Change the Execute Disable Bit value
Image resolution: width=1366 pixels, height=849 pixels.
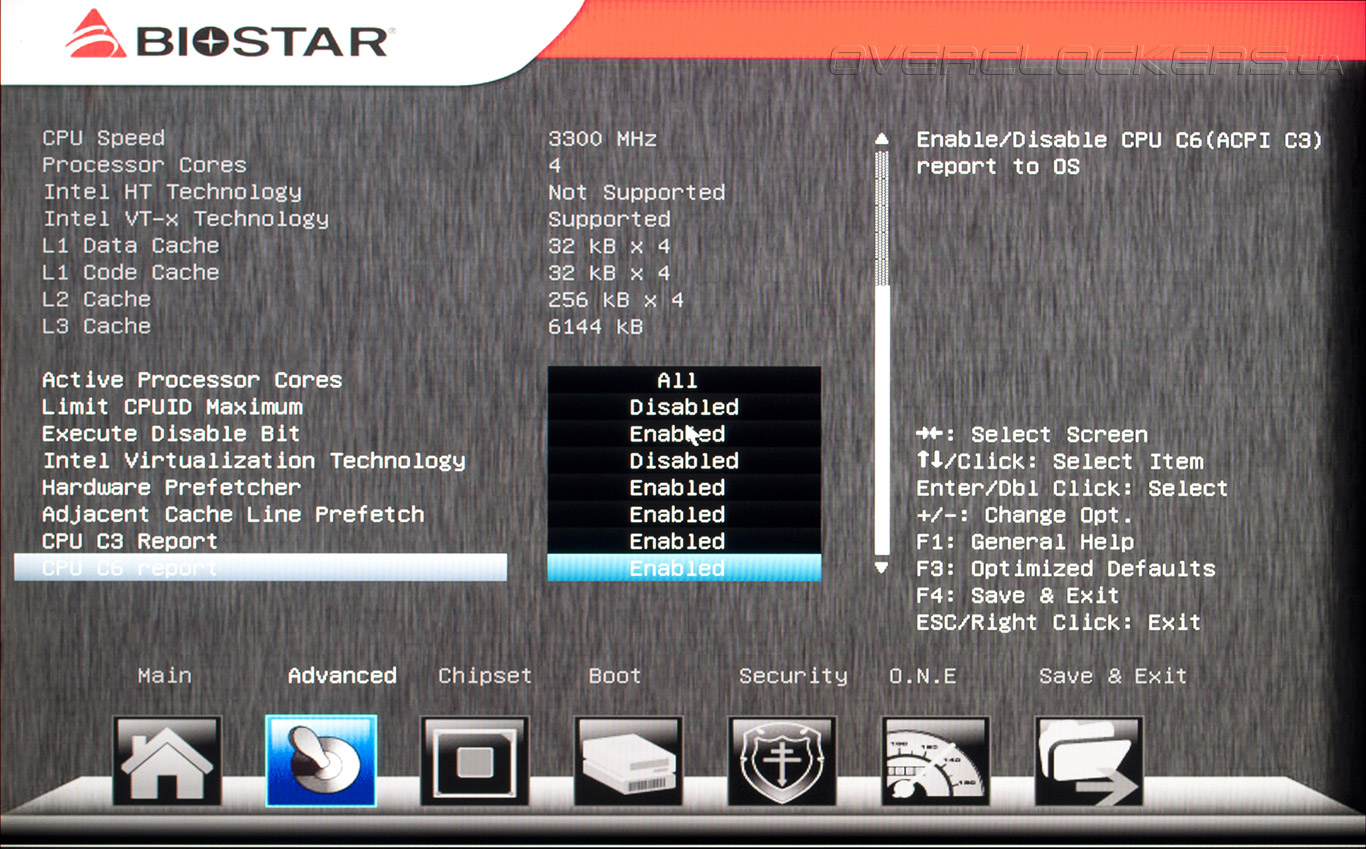(684, 434)
